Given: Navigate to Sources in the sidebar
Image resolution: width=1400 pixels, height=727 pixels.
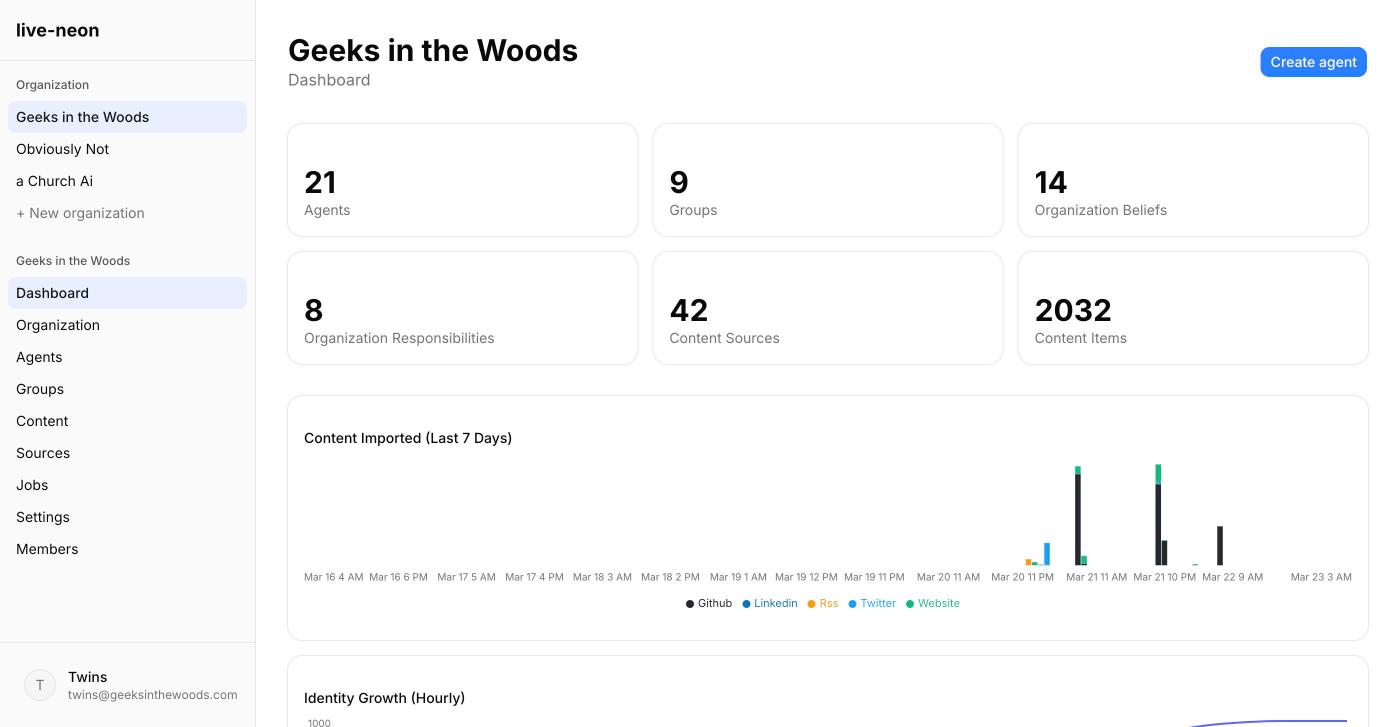Looking at the screenshot, I should 43,453.
